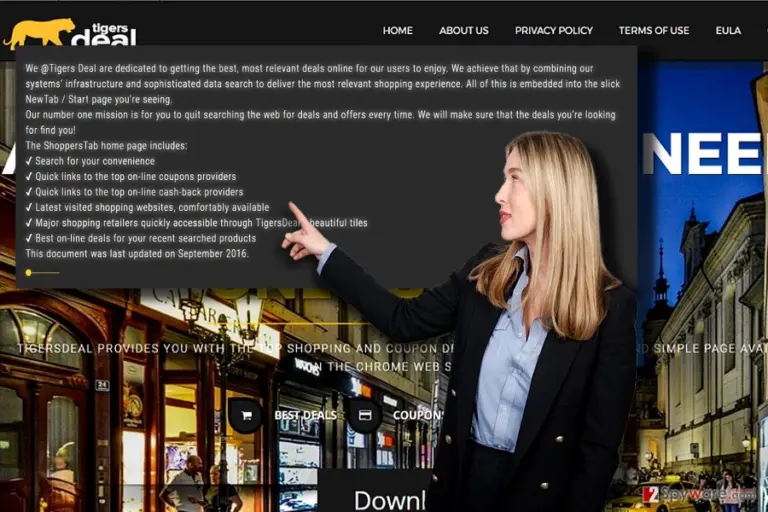
Task: Open the BEST DEALS link
Action: coord(305,415)
